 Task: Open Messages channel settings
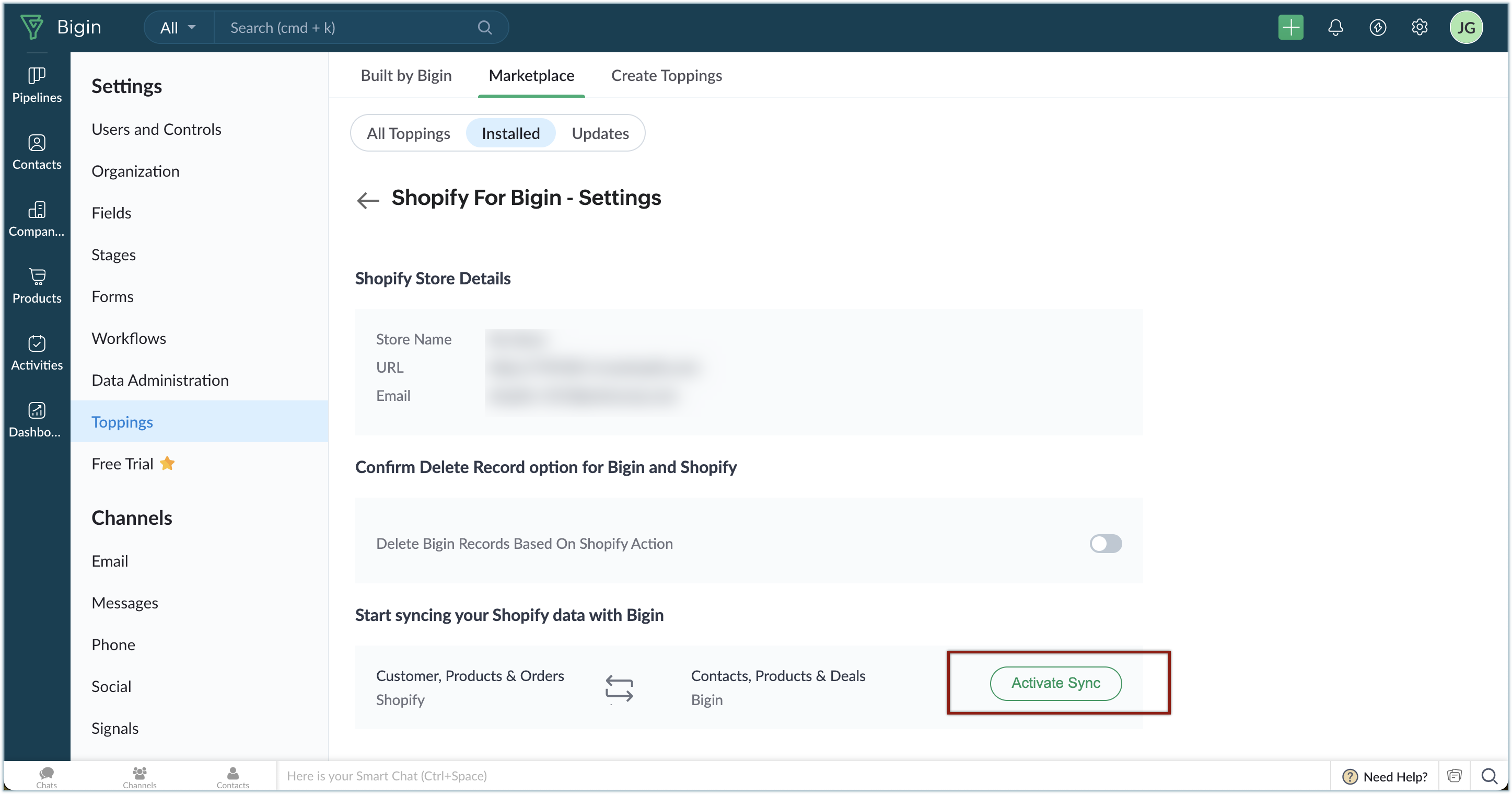click(124, 603)
